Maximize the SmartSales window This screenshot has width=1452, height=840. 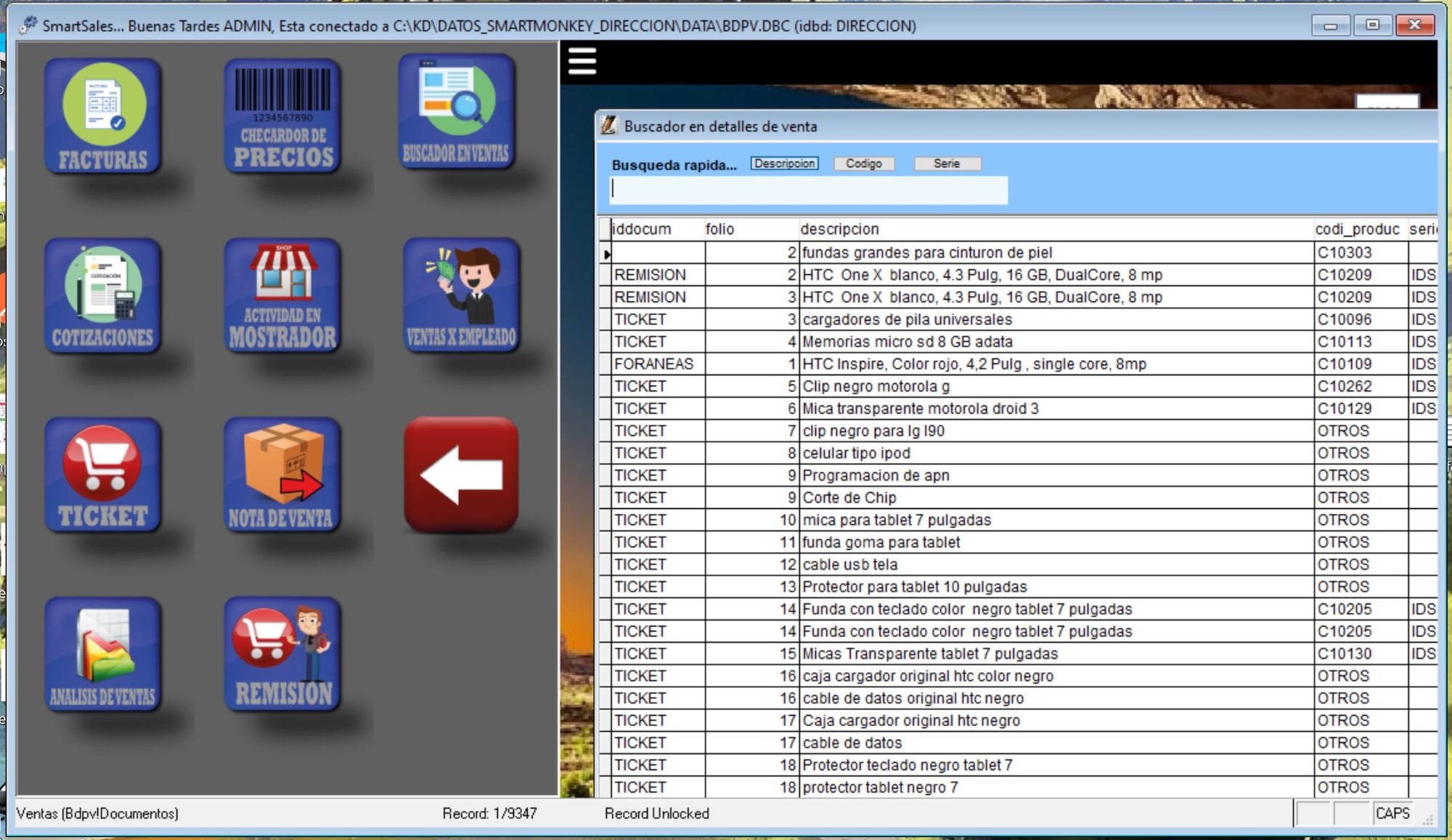[x=1372, y=25]
